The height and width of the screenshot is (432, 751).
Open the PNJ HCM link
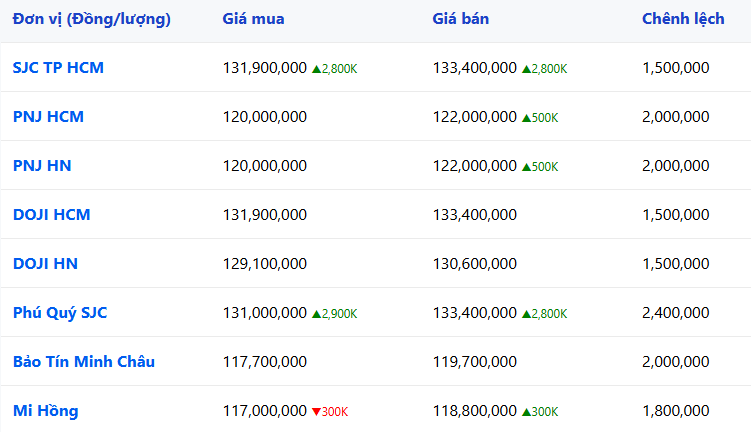tap(48, 117)
